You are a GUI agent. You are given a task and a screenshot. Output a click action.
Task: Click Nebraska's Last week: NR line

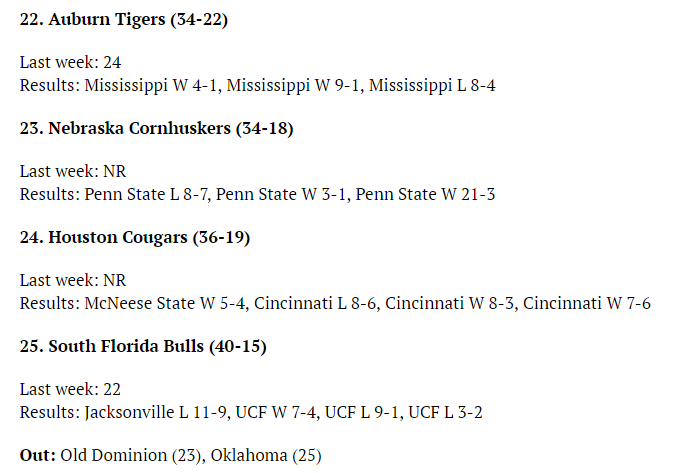pos(73,171)
